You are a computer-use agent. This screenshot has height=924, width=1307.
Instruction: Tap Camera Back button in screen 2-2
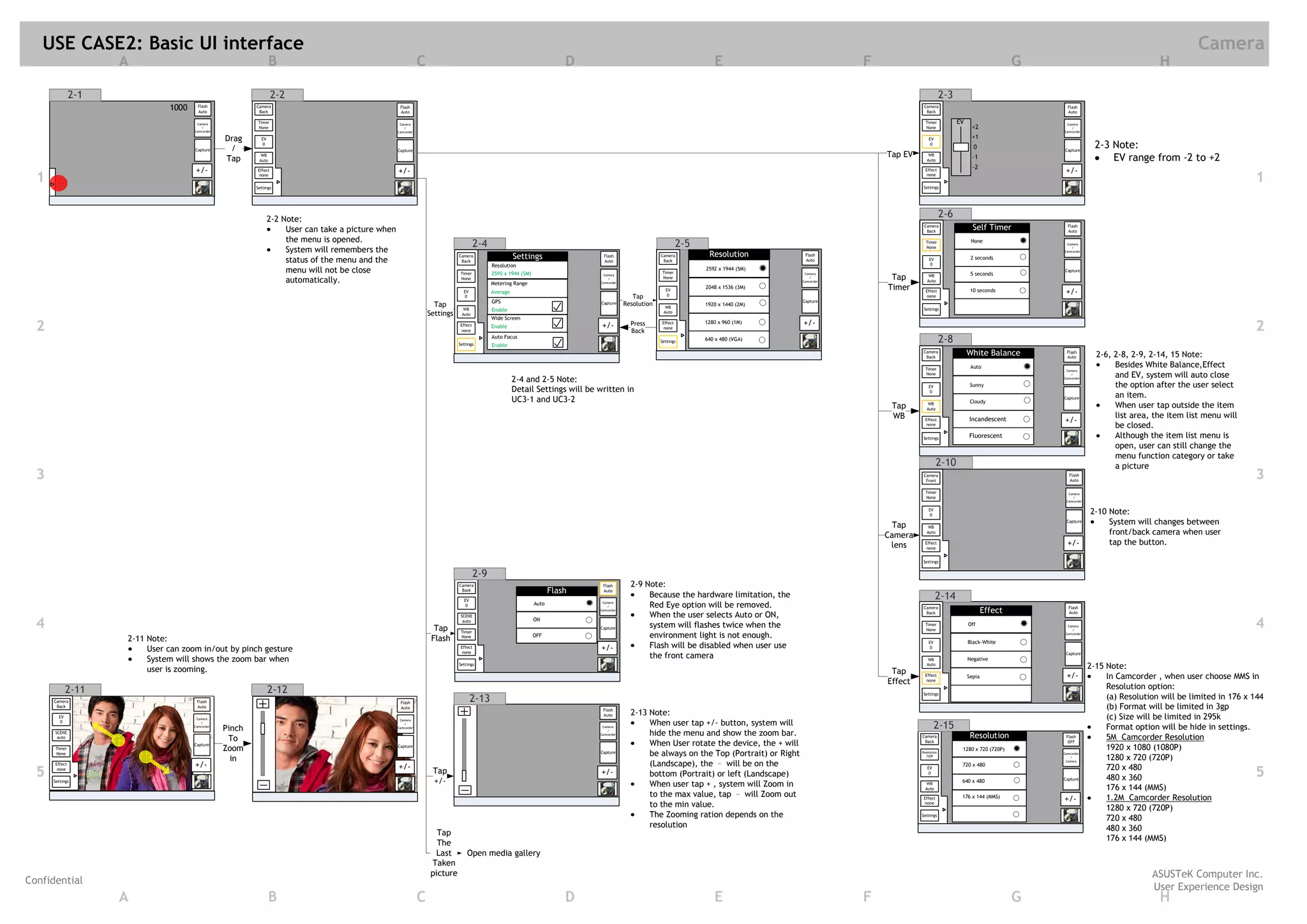[x=264, y=109]
